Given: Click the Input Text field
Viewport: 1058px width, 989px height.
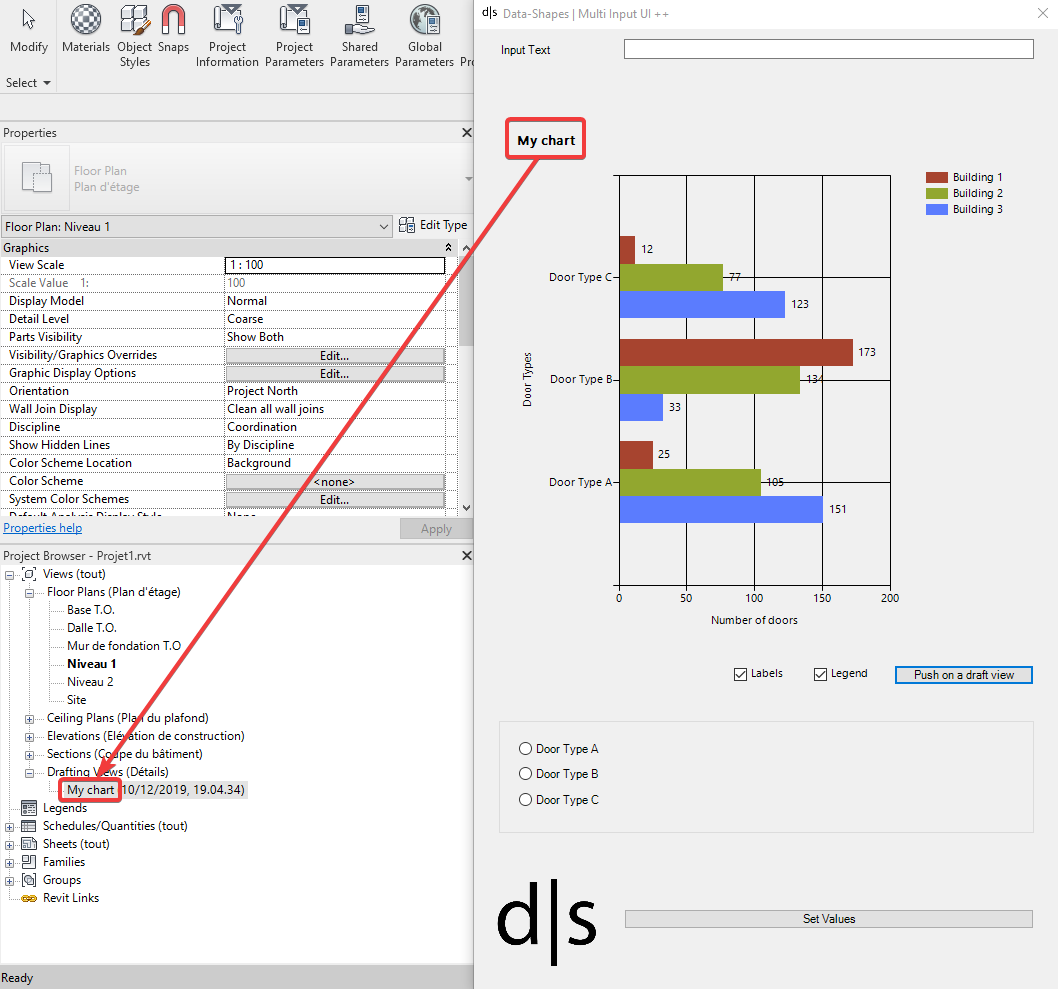Looking at the screenshot, I should [x=828, y=49].
